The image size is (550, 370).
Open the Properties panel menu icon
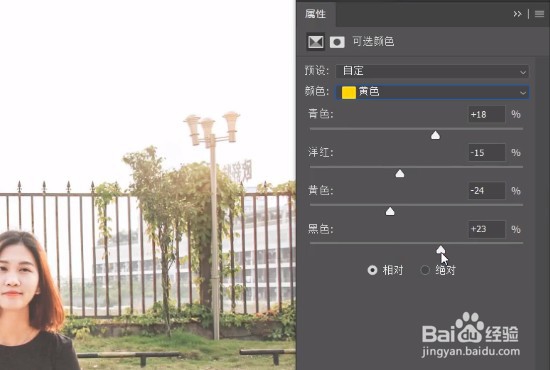(x=539, y=14)
